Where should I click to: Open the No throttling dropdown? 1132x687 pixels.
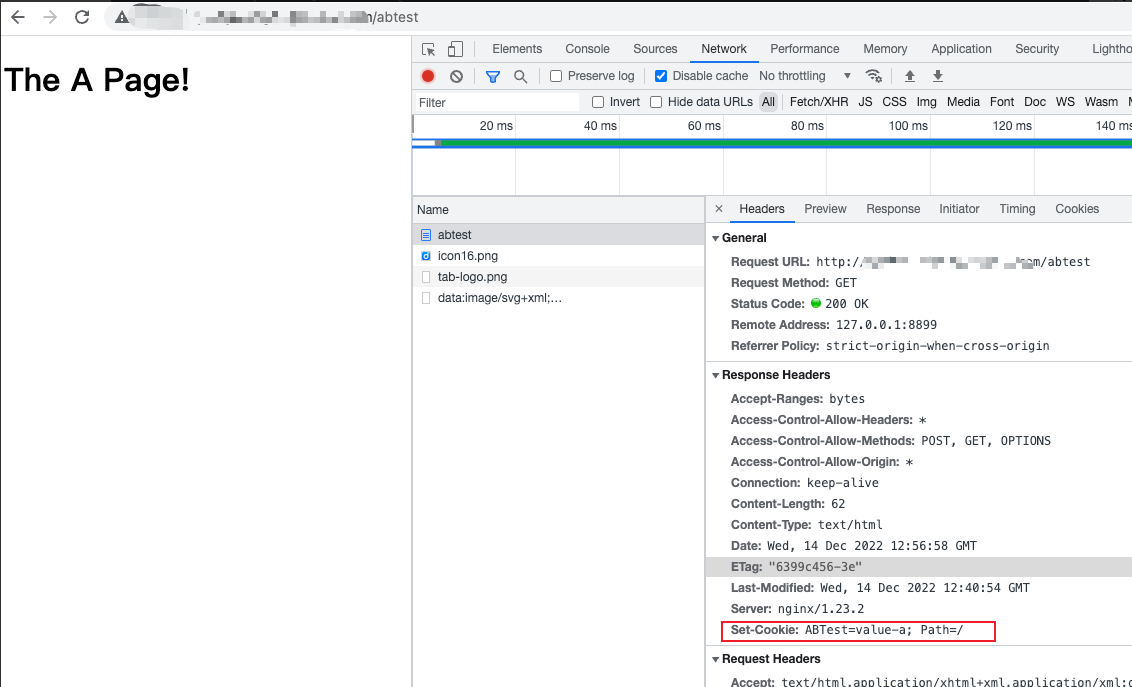805,76
